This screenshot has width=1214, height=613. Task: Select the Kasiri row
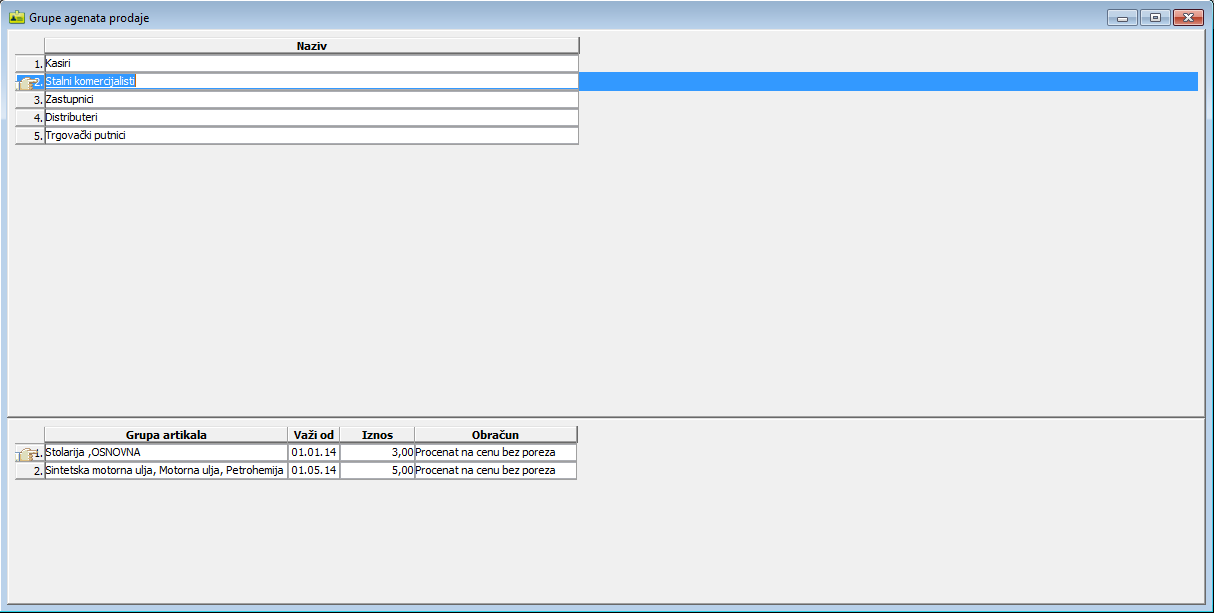tap(311, 64)
